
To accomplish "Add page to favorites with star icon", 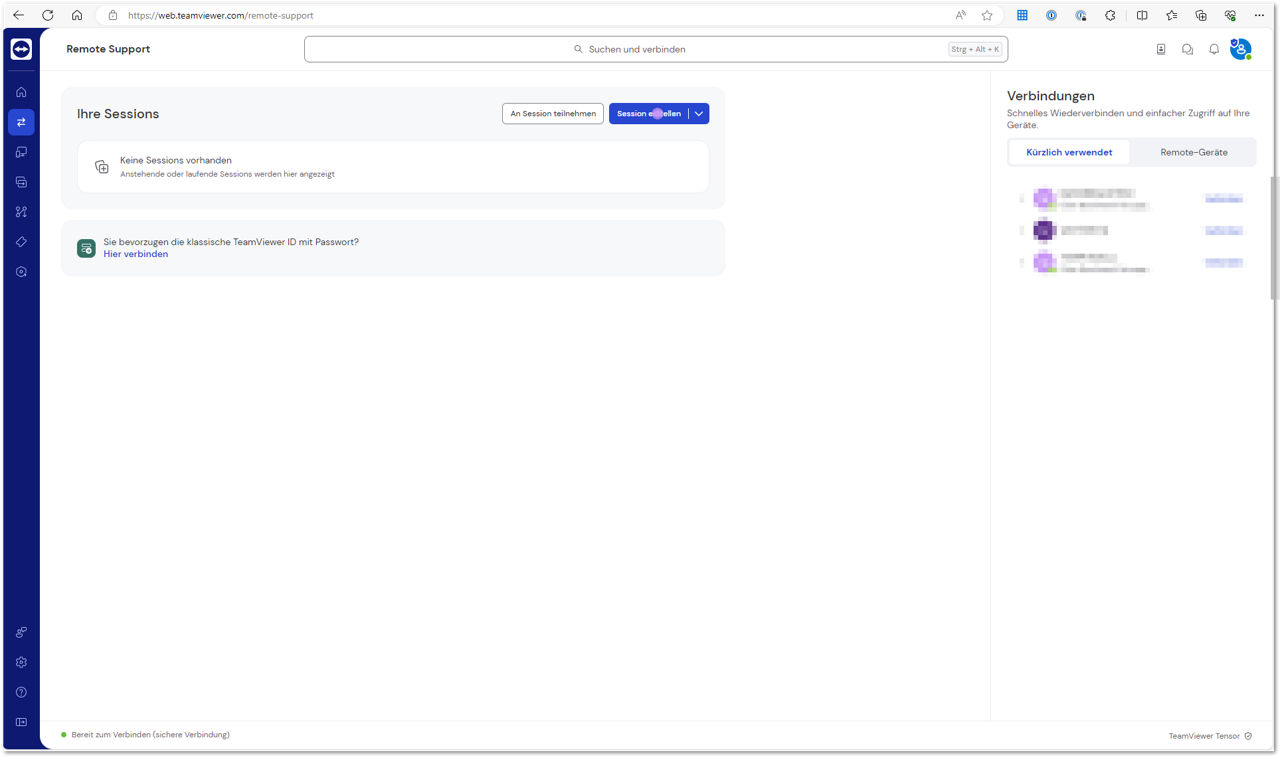I will click(x=987, y=15).
